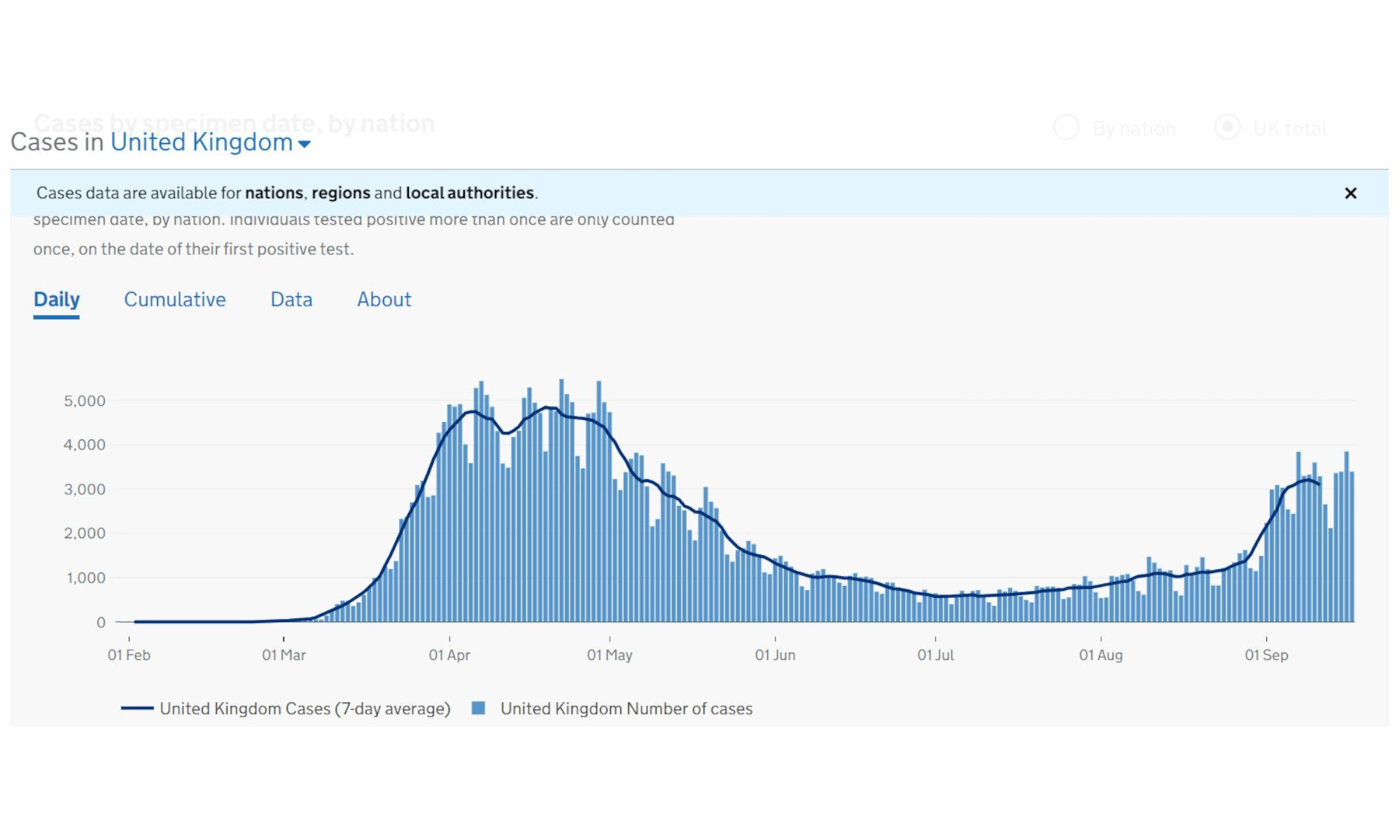Click the 01 Apr axis label
This screenshot has height=840, width=1400.
tap(449, 655)
